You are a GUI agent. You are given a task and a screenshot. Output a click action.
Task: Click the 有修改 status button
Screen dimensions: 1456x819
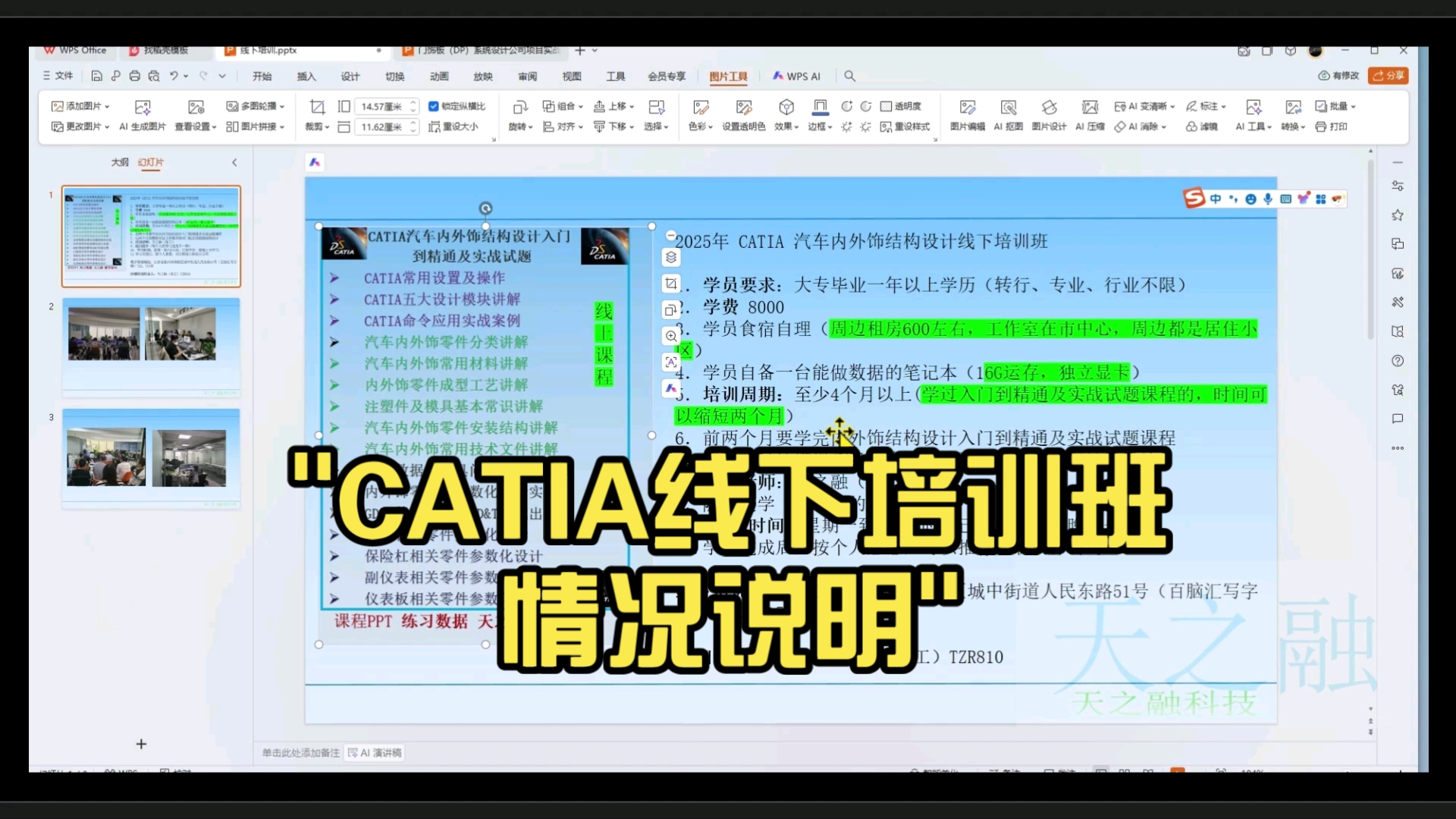[1338, 75]
